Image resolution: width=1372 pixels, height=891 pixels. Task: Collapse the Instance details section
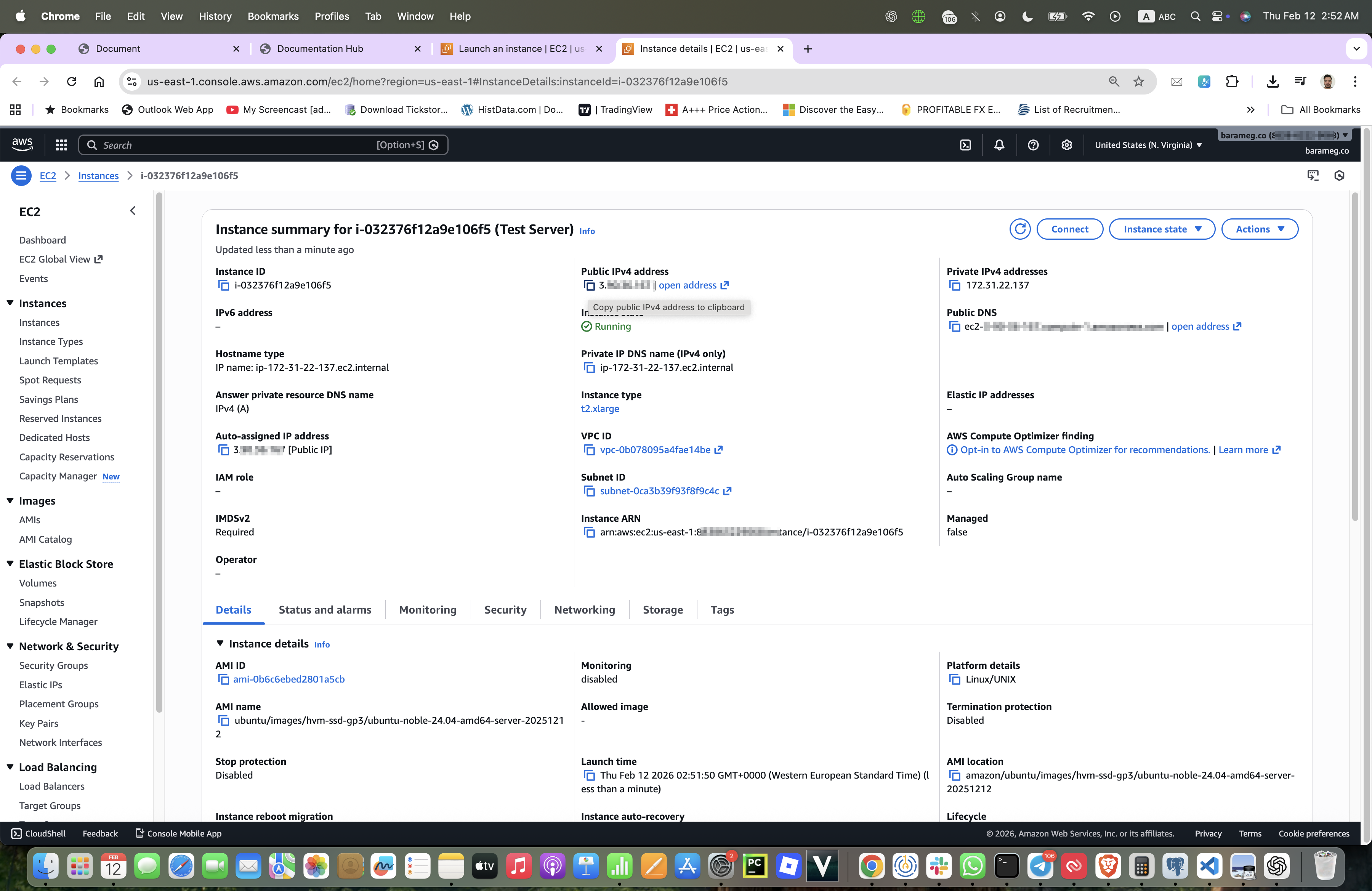220,643
